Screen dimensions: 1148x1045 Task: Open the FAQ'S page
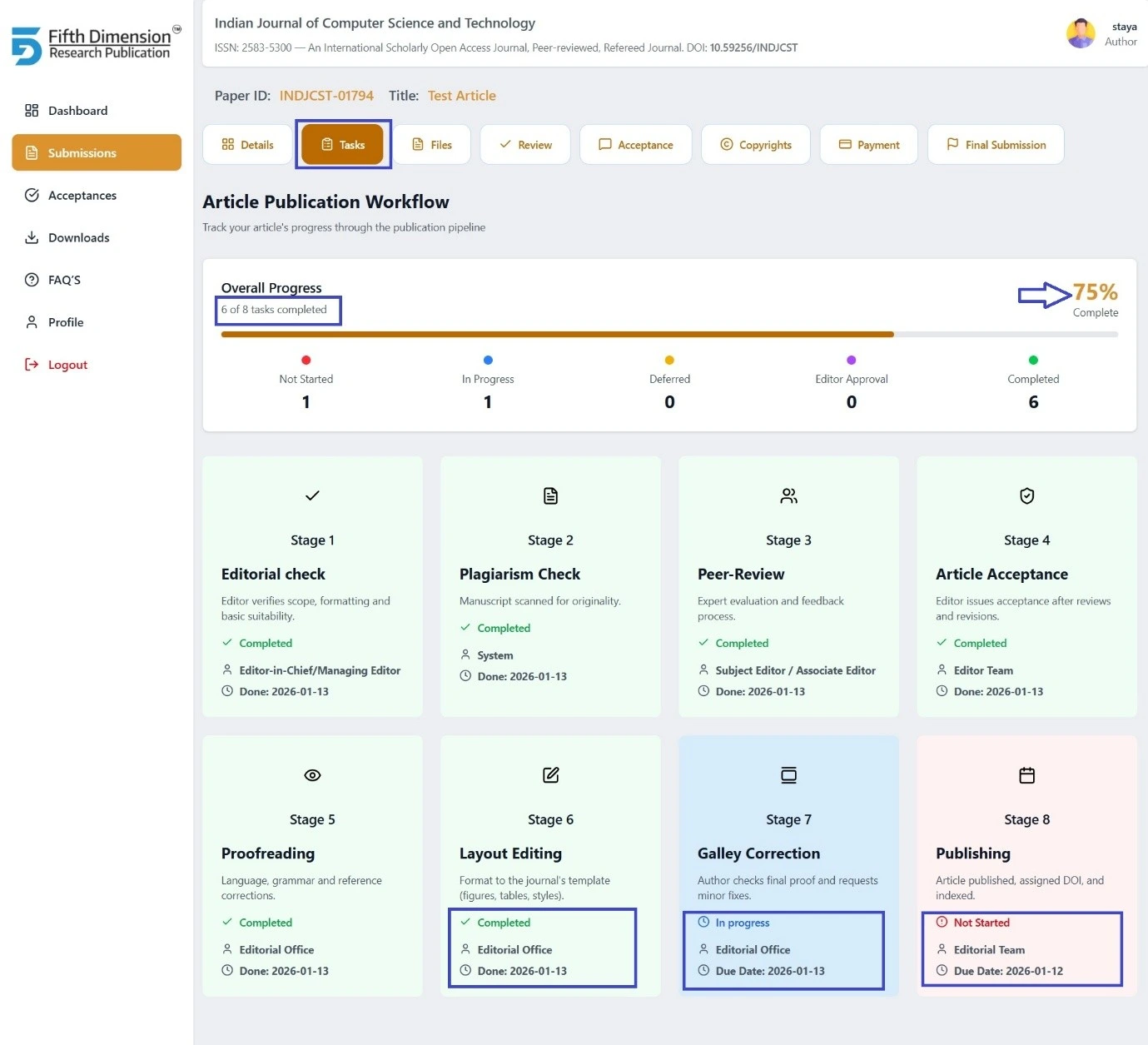coord(97,280)
